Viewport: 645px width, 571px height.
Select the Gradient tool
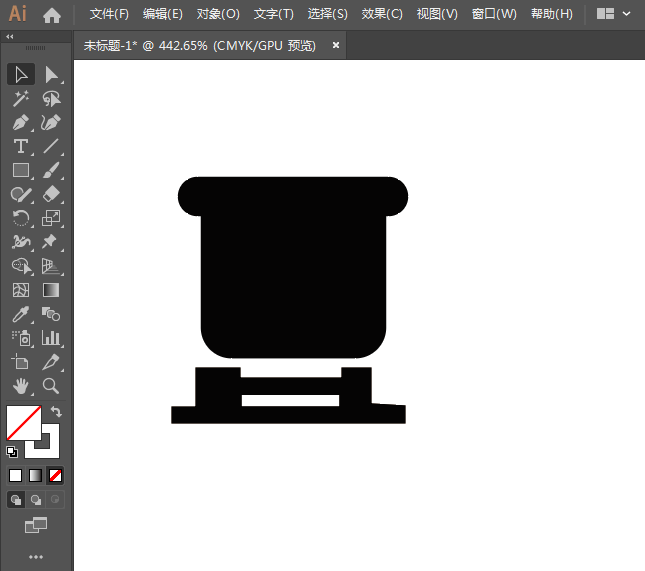(51, 290)
